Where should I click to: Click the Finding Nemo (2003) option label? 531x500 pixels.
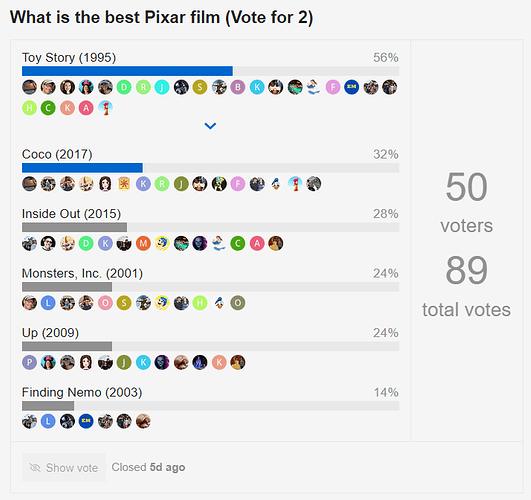(82, 393)
